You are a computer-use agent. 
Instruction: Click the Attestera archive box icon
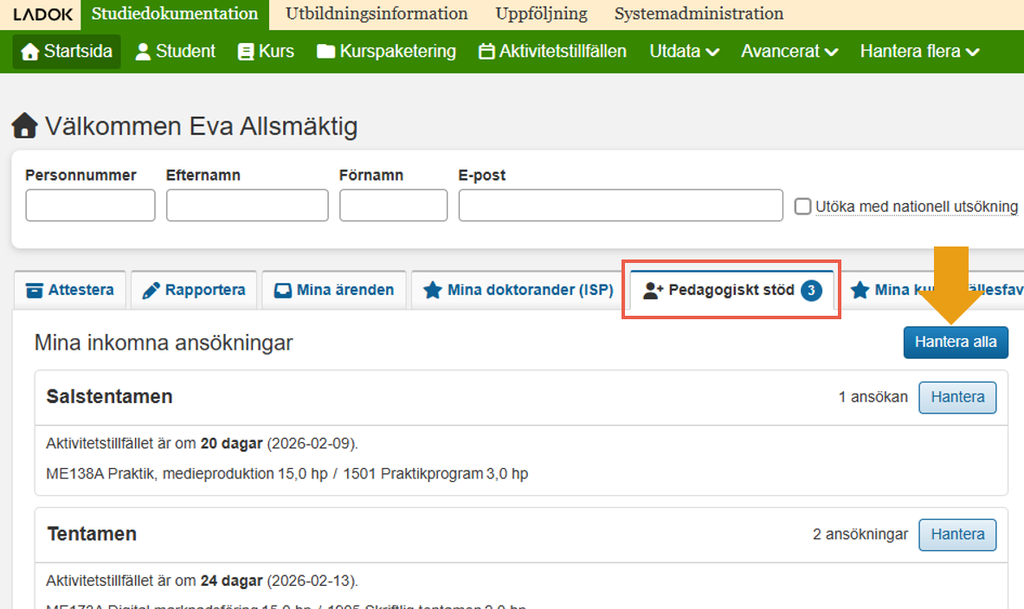(x=34, y=290)
